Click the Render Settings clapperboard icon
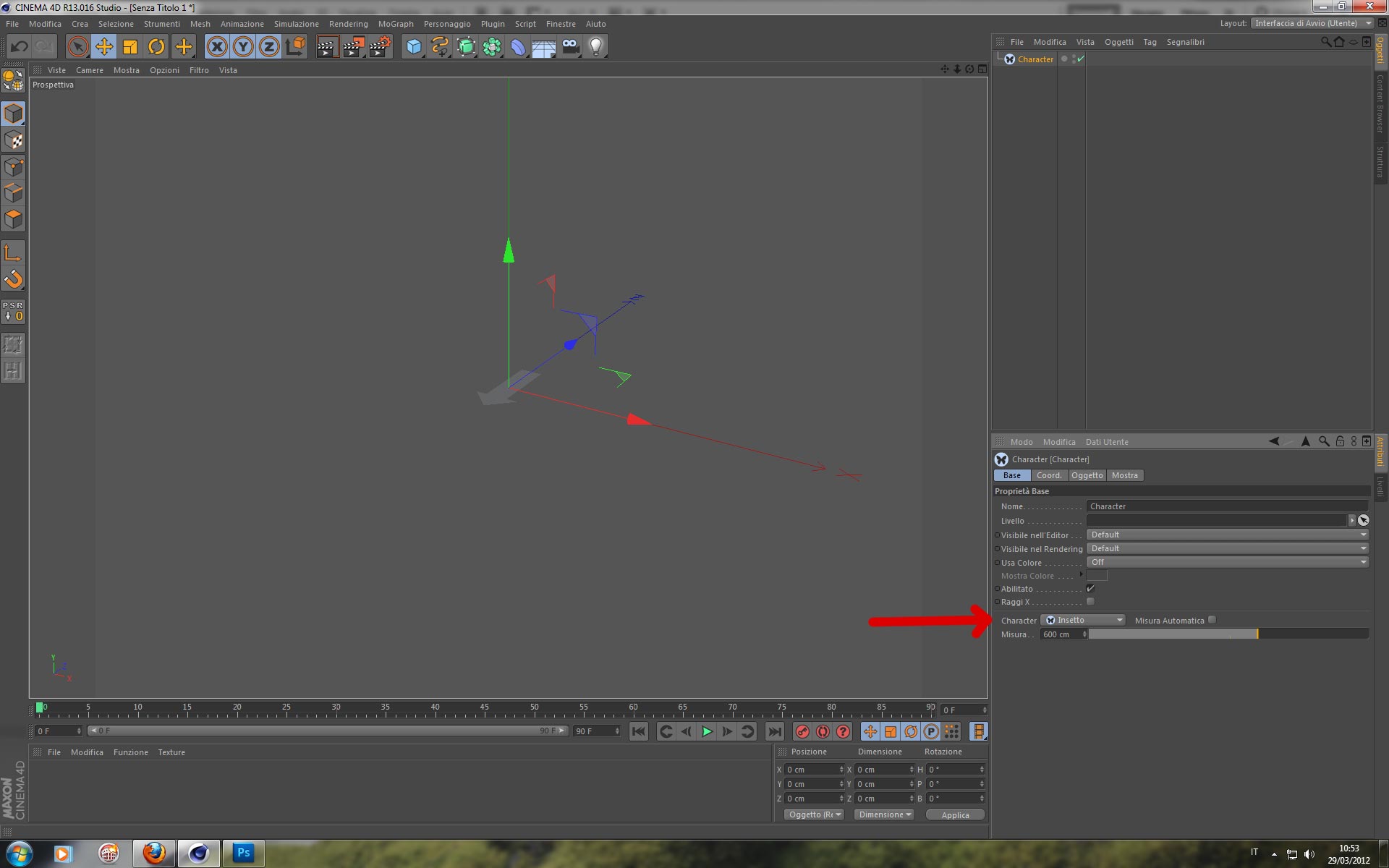The height and width of the screenshot is (868, 1389). (379, 47)
